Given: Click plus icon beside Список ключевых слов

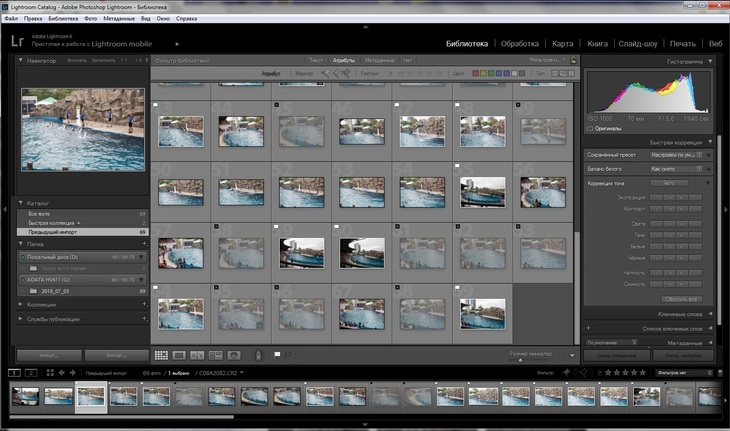Looking at the screenshot, I should [x=588, y=328].
